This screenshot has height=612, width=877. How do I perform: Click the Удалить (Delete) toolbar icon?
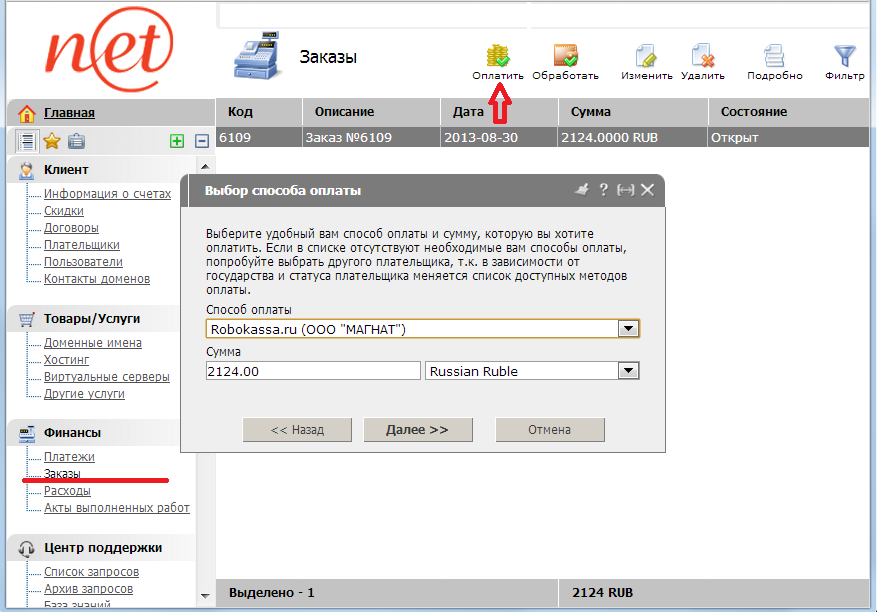702,56
